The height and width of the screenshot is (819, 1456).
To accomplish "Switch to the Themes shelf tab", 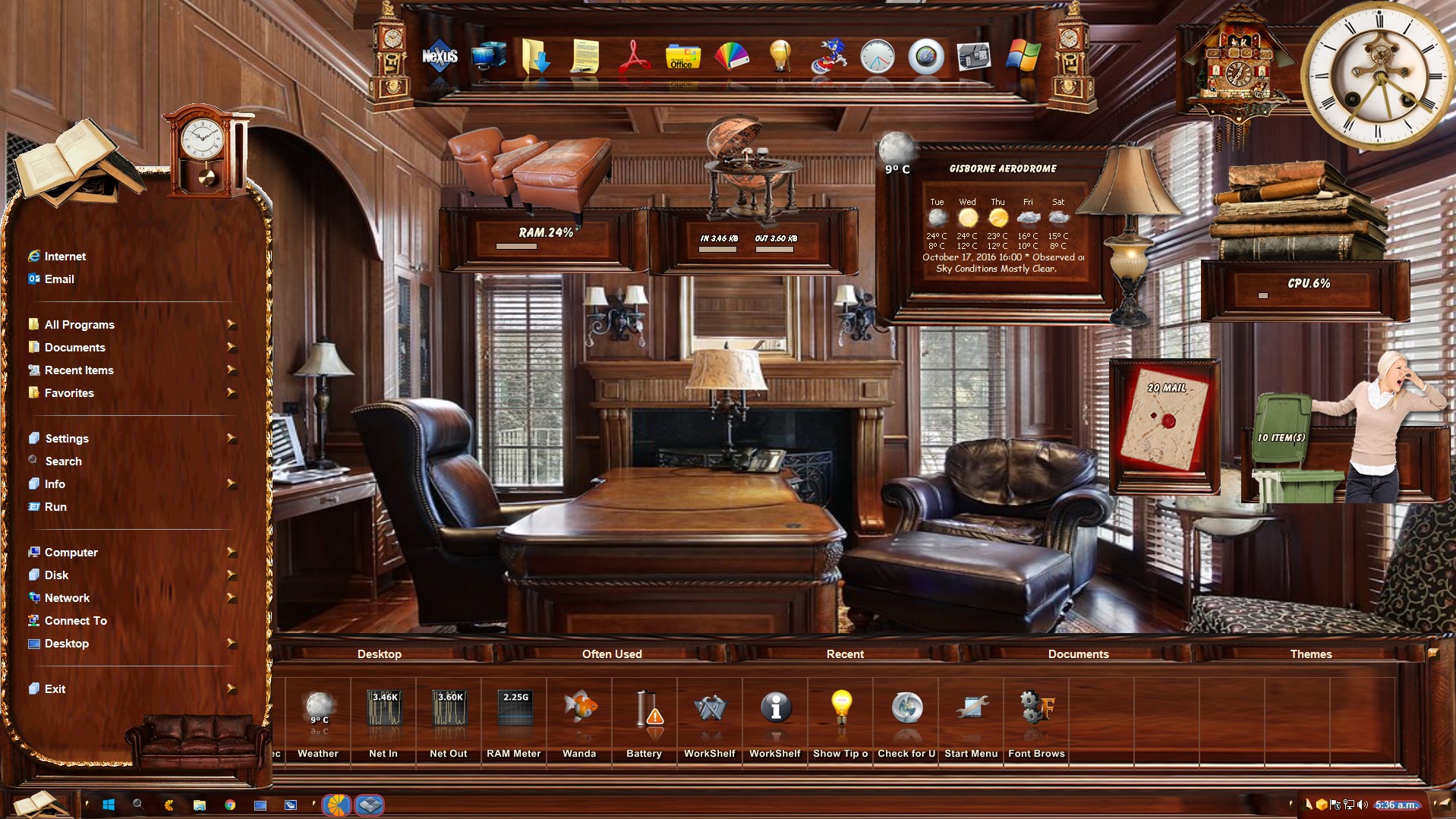I will (1310, 654).
